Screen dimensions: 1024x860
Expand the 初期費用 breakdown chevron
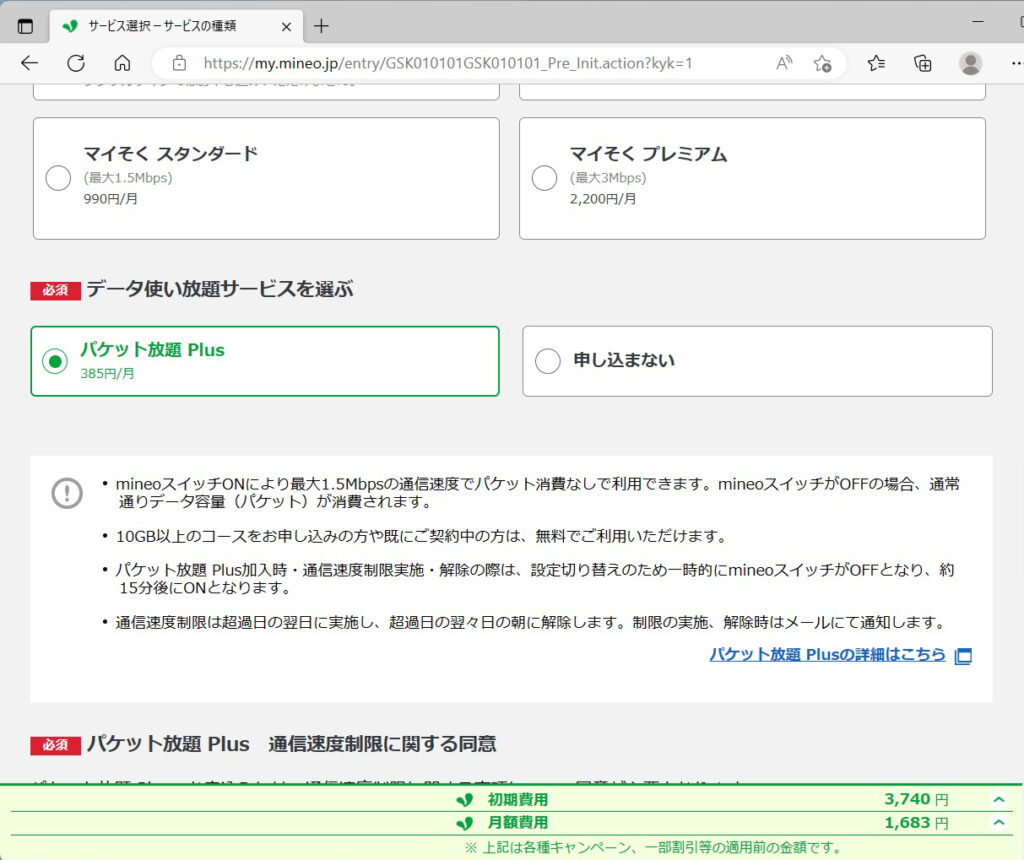tap(999, 799)
